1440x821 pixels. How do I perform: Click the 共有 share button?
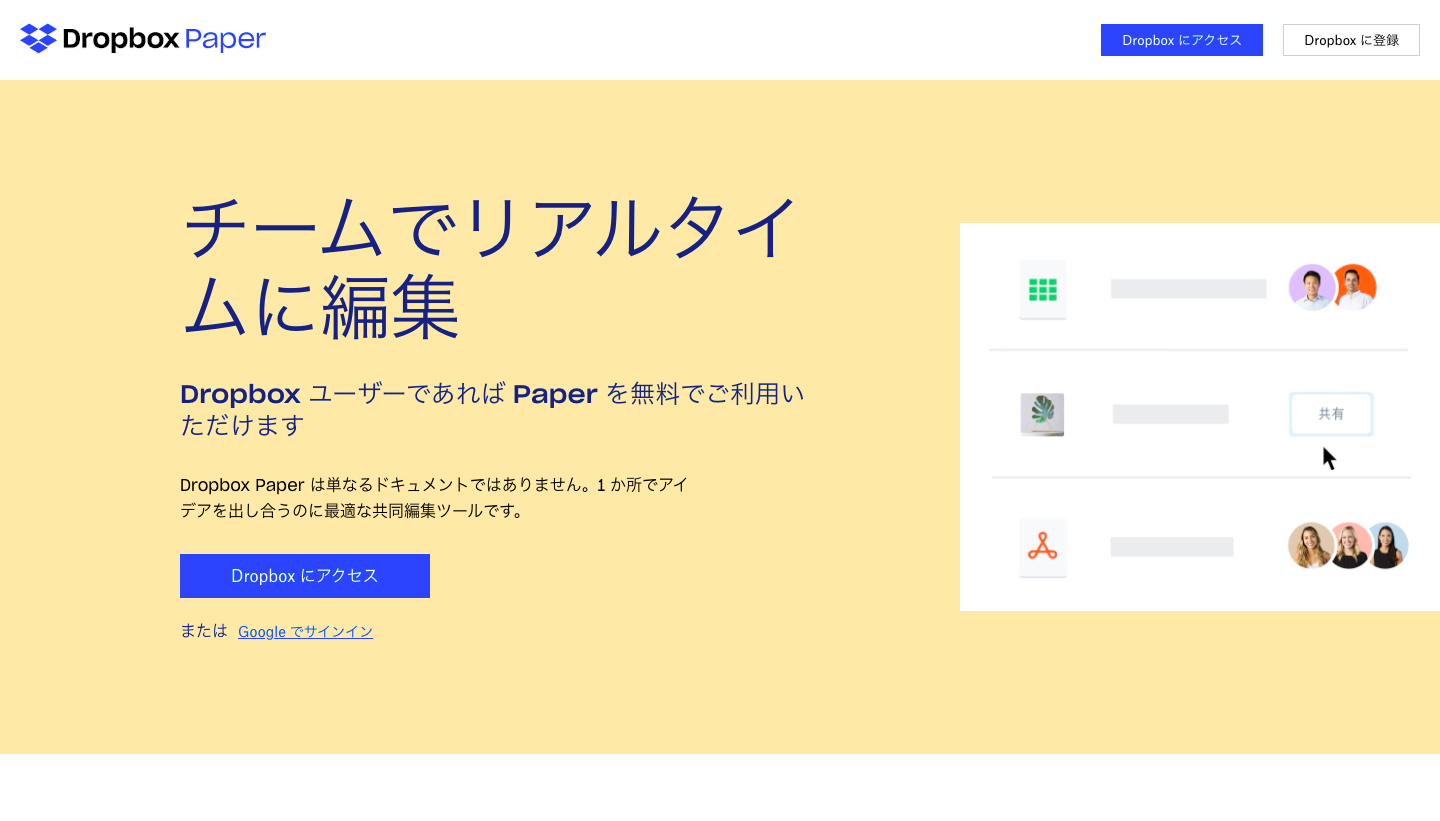coord(1331,413)
